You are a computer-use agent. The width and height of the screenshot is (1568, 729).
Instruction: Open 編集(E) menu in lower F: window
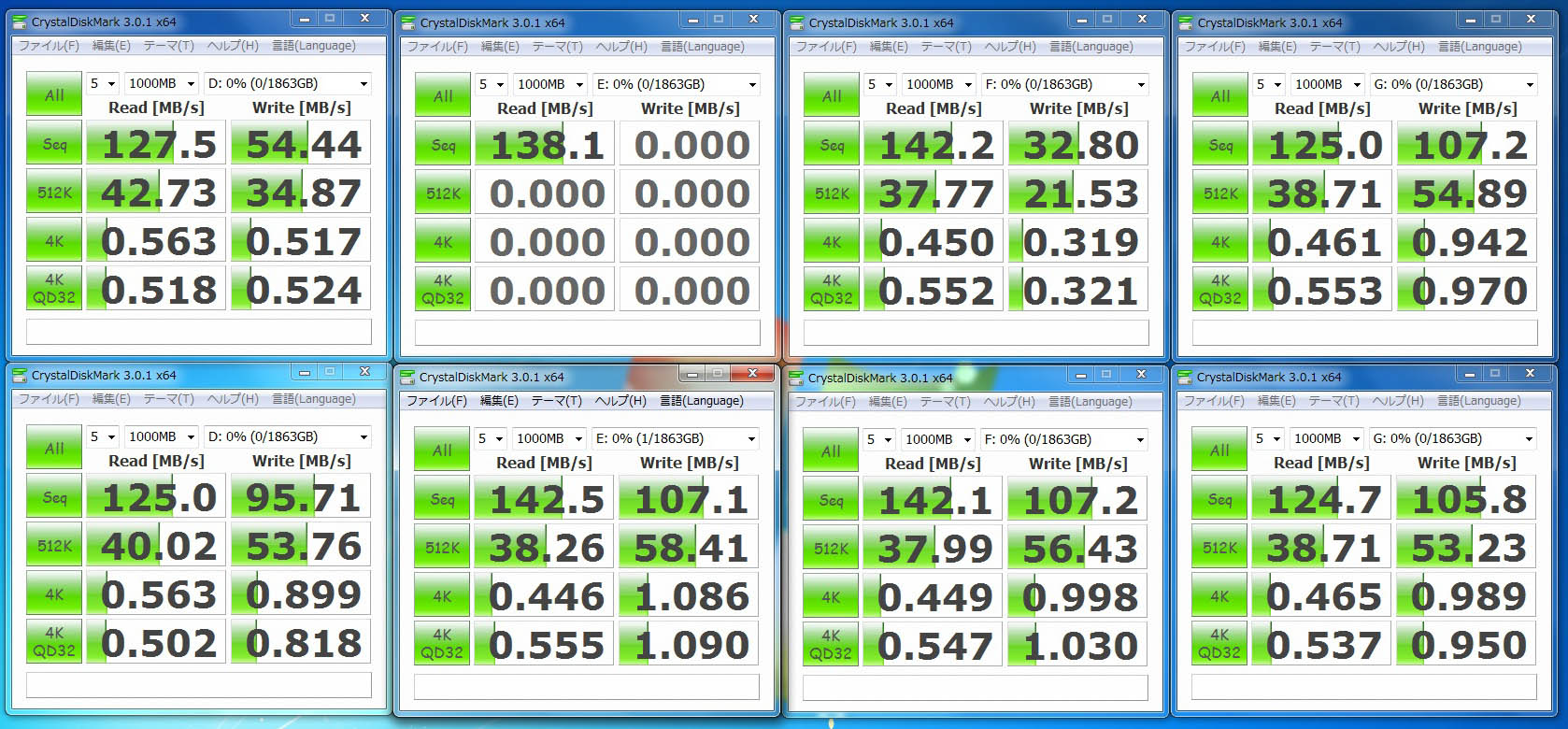point(888,402)
